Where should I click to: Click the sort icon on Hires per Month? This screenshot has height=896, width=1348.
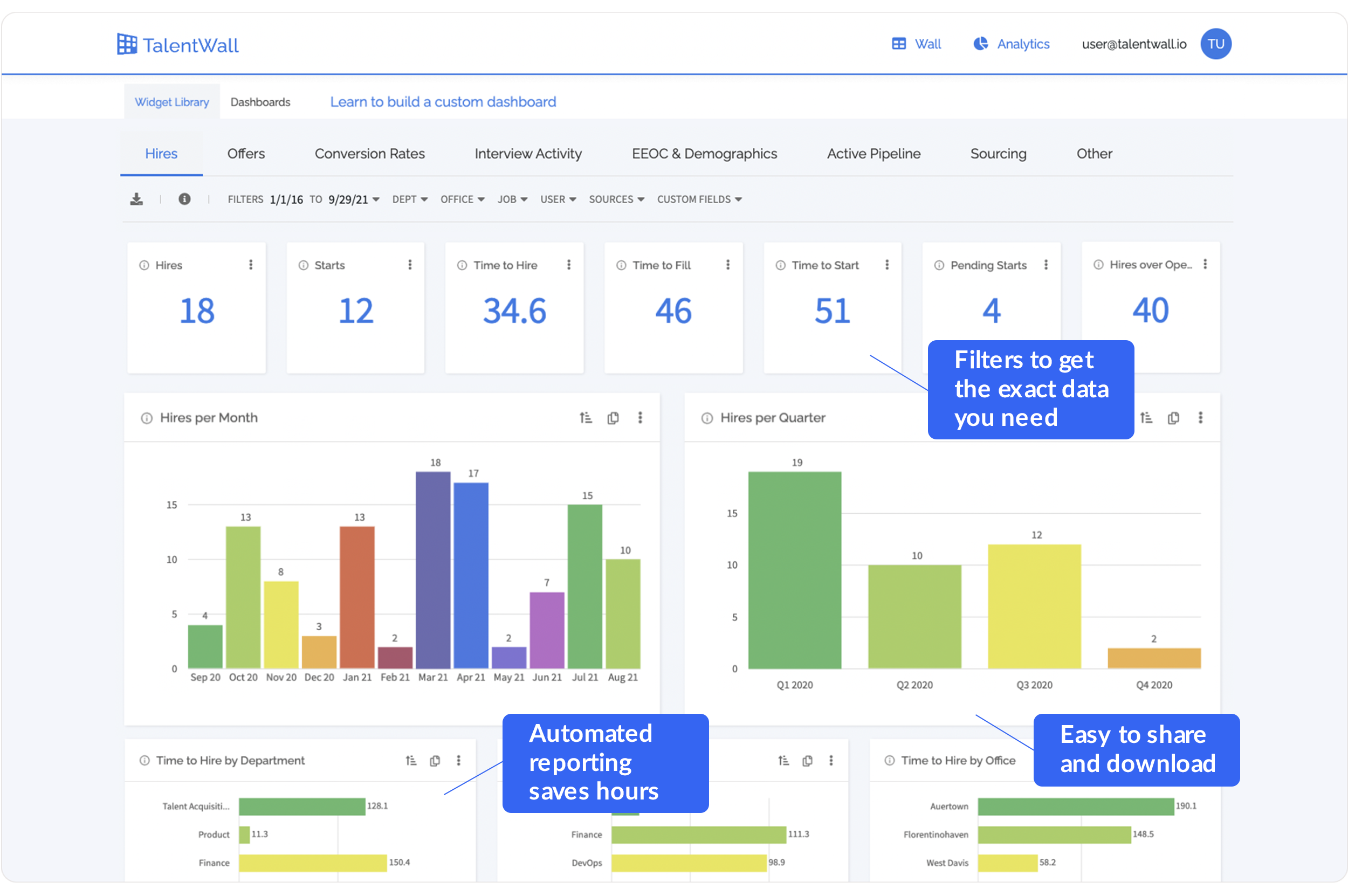586,418
